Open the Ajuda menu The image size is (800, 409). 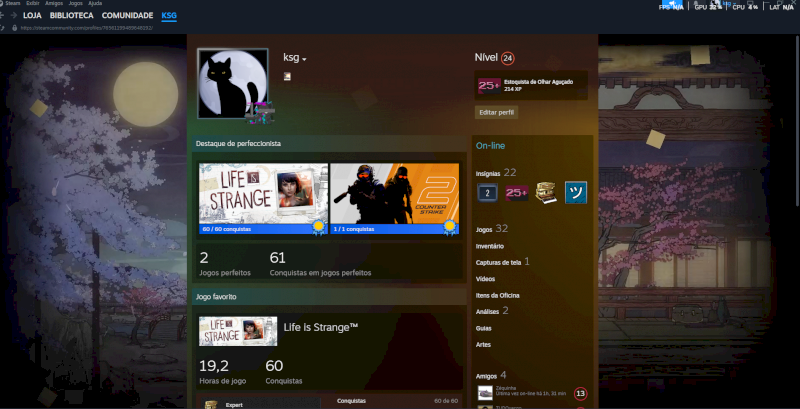coord(95,3)
